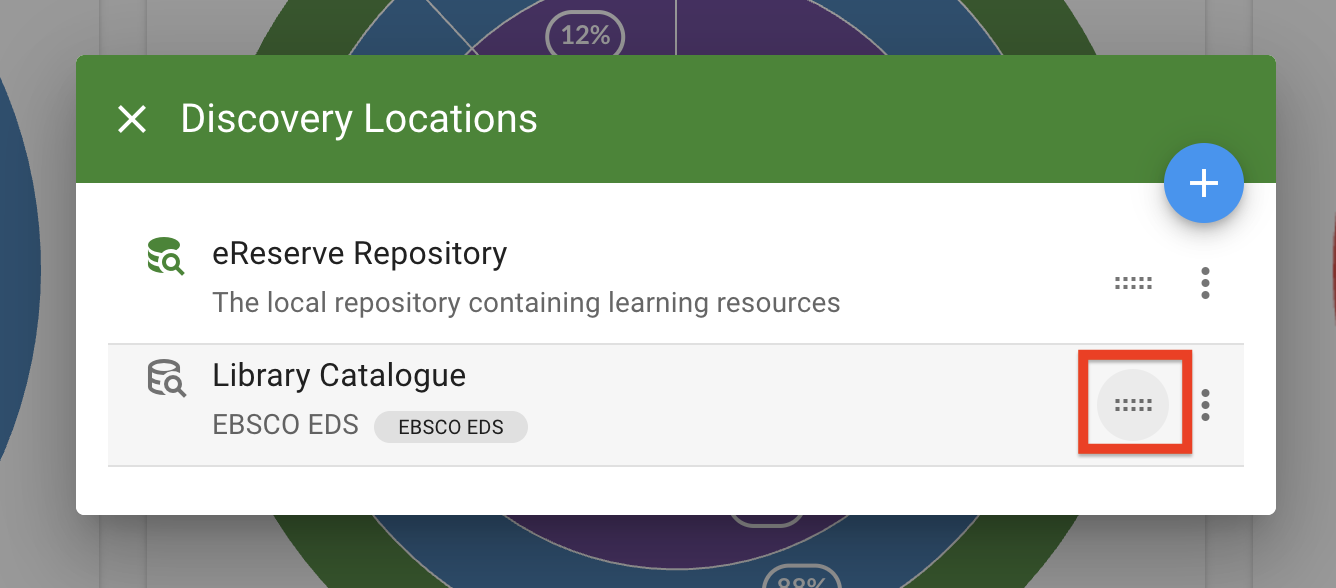Click the EBSCO EDS chip tag
The width and height of the screenshot is (1336, 588).
point(450,427)
